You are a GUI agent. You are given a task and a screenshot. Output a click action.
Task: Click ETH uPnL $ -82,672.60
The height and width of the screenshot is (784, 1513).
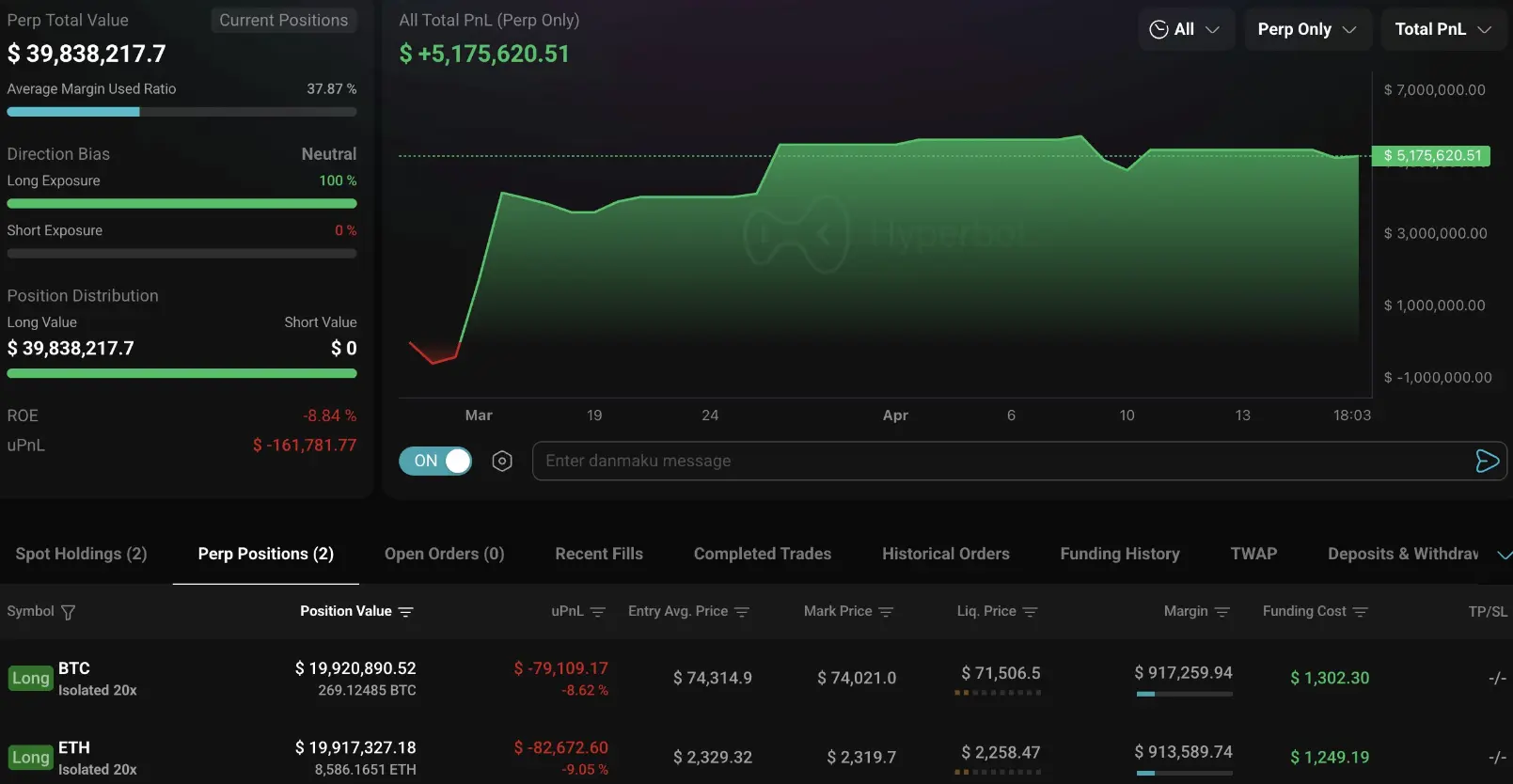[x=561, y=747]
